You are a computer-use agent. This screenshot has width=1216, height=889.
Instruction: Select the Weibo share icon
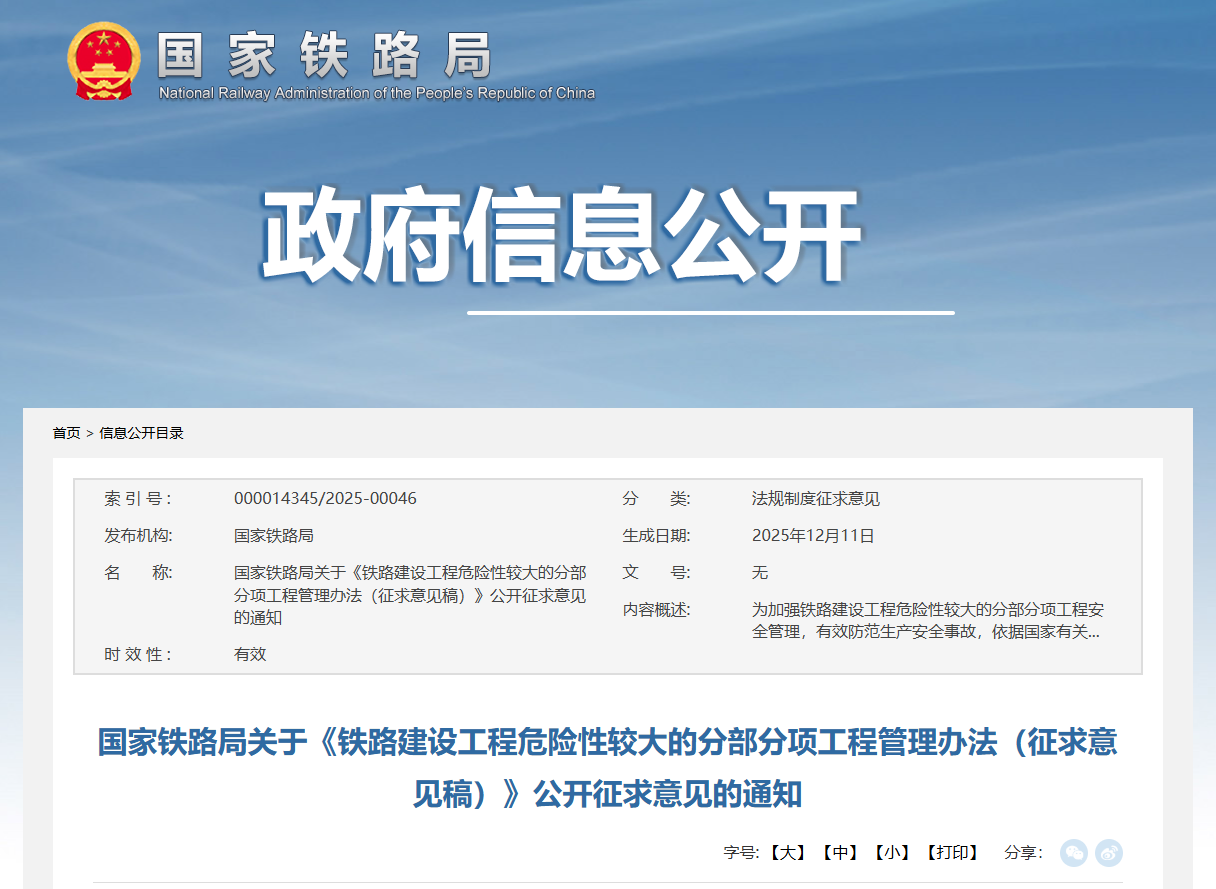point(1108,853)
